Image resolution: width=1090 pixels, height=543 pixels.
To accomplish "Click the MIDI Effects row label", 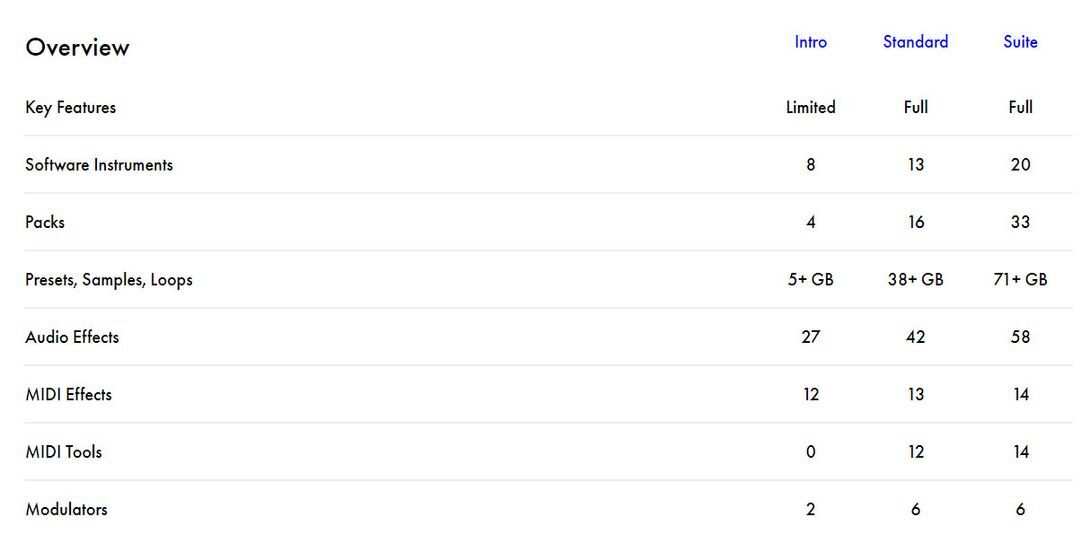I will [68, 394].
